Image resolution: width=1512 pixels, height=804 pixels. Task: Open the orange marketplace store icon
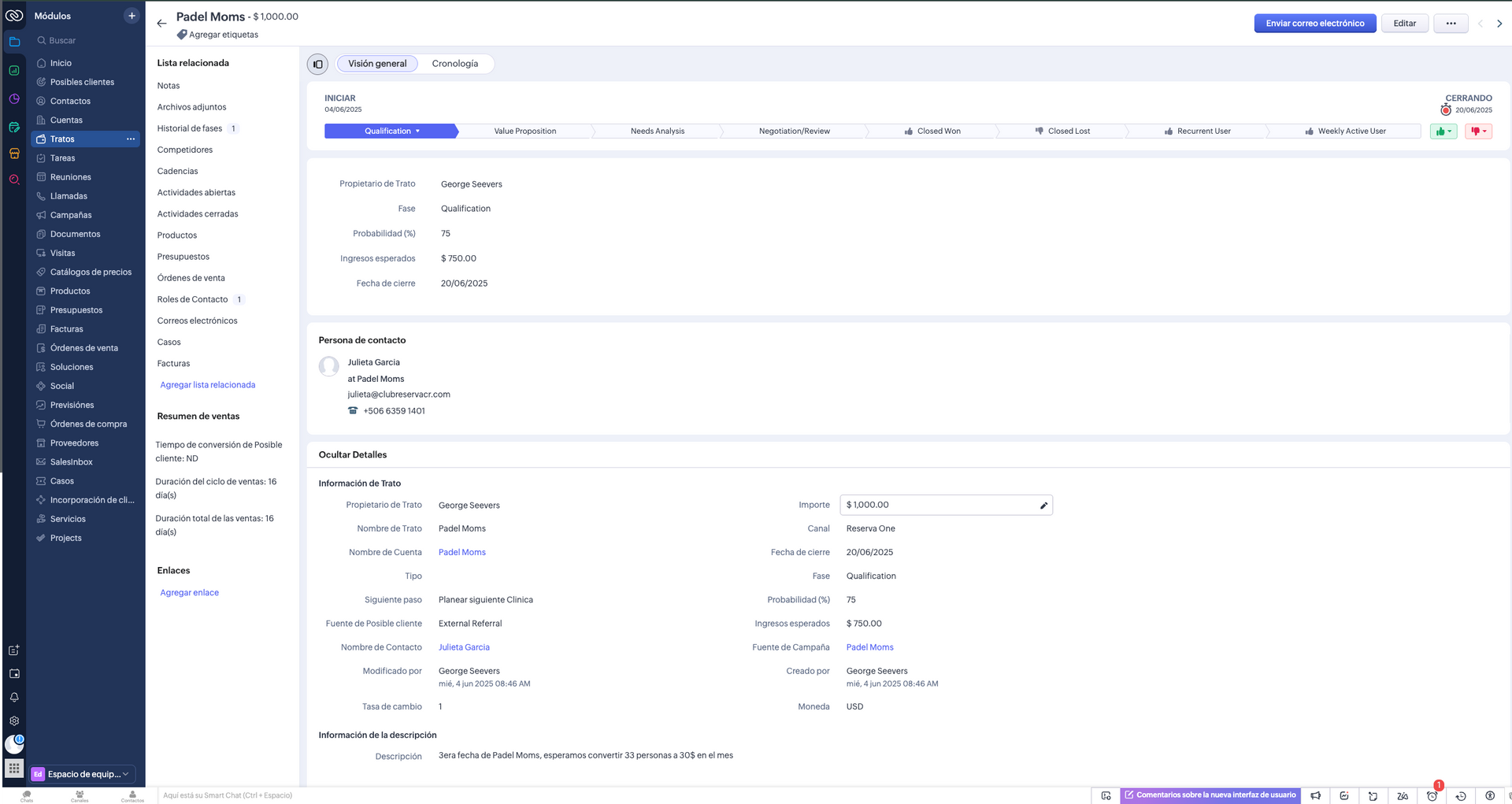click(x=14, y=154)
